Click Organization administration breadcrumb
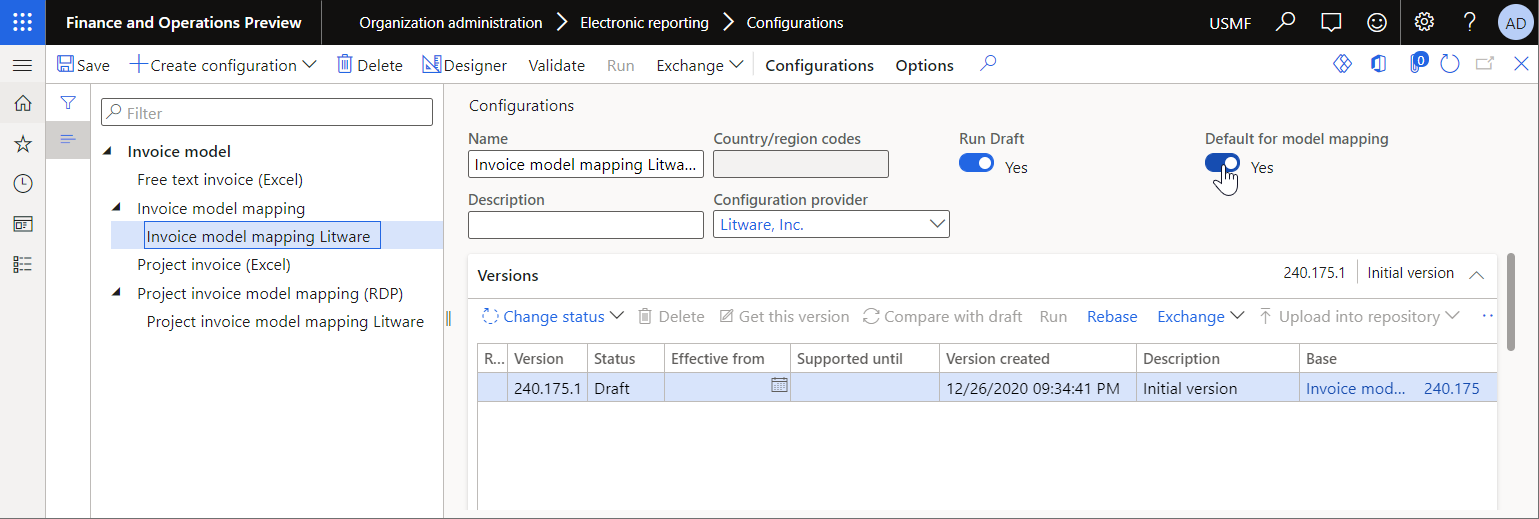This screenshot has height=519, width=1539. [451, 22]
